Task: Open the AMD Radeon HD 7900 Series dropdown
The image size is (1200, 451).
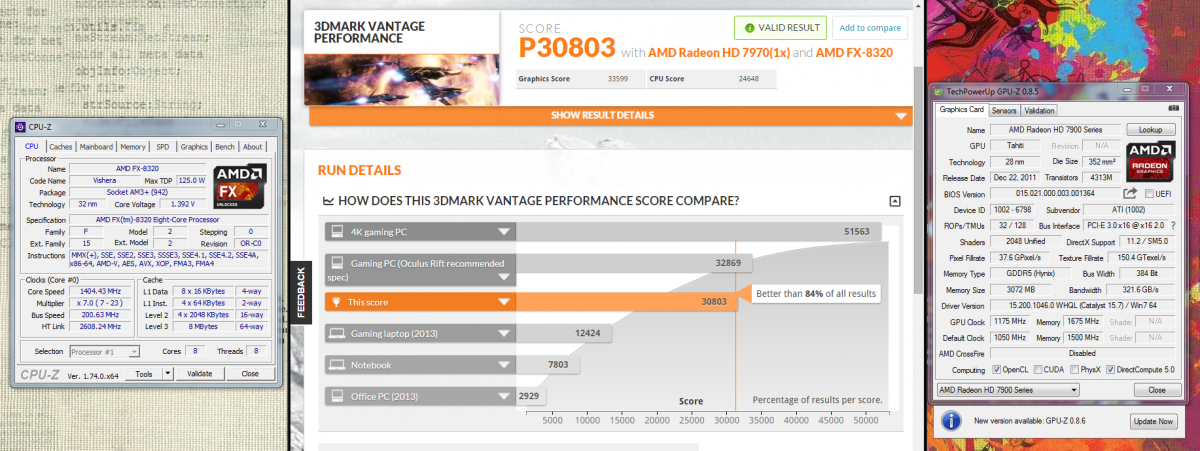Action: (x=1009, y=388)
